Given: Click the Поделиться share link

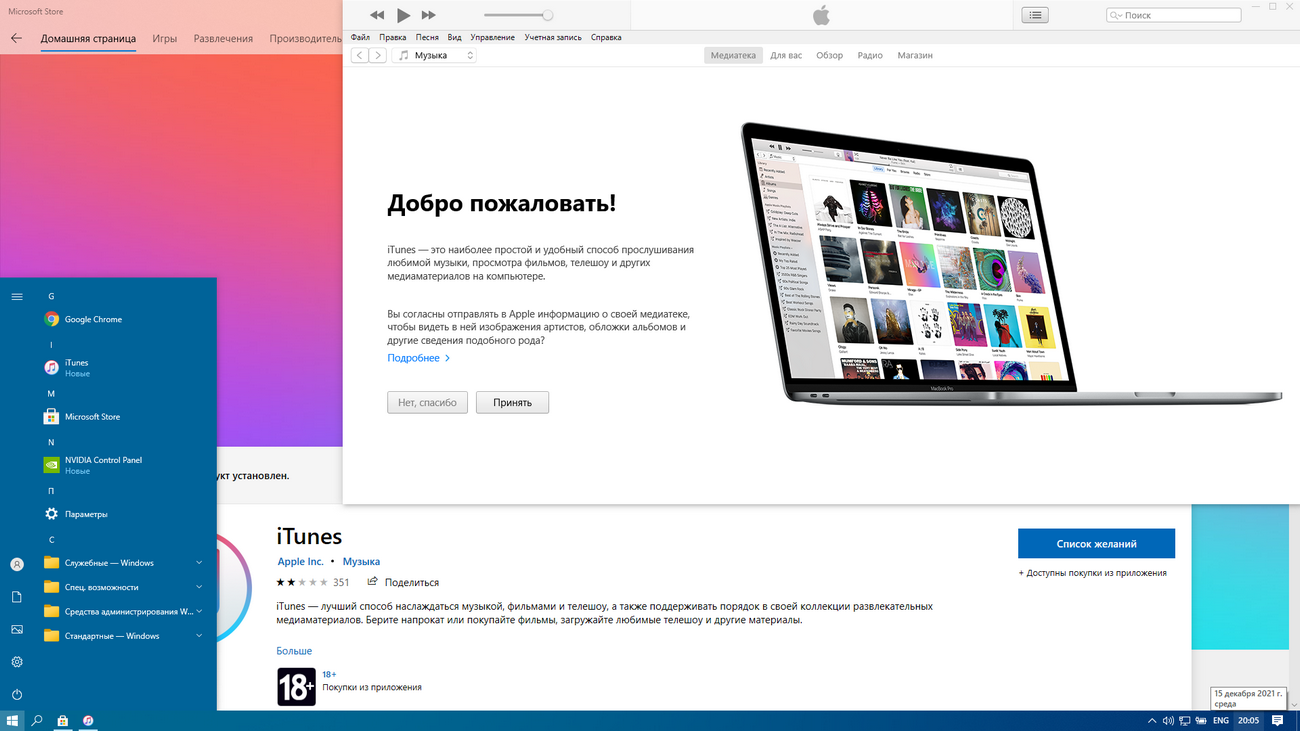Looking at the screenshot, I should click(403, 582).
